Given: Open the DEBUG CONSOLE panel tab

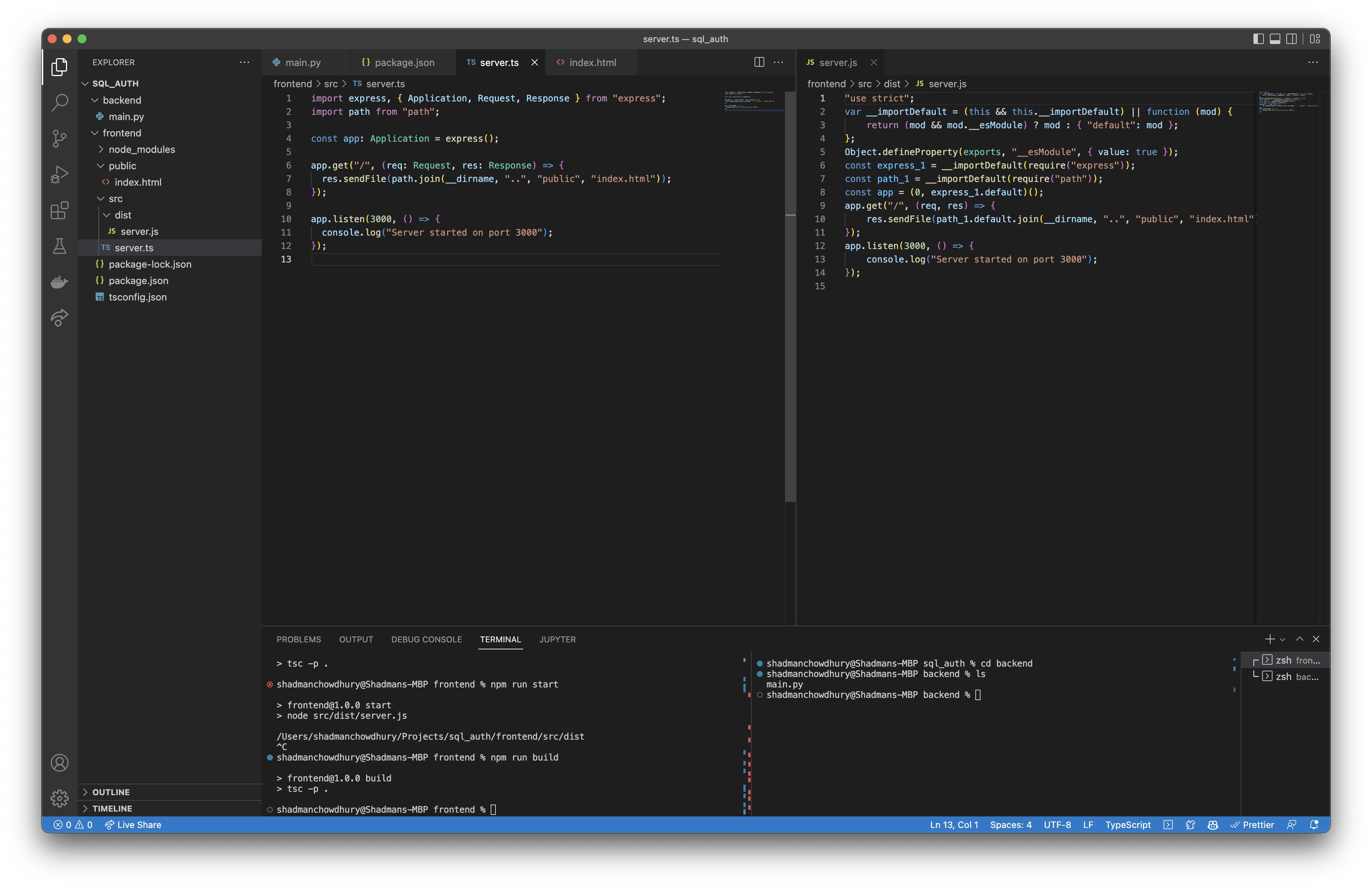Looking at the screenshot, I should pyautogui.click(x=426, y=639).
